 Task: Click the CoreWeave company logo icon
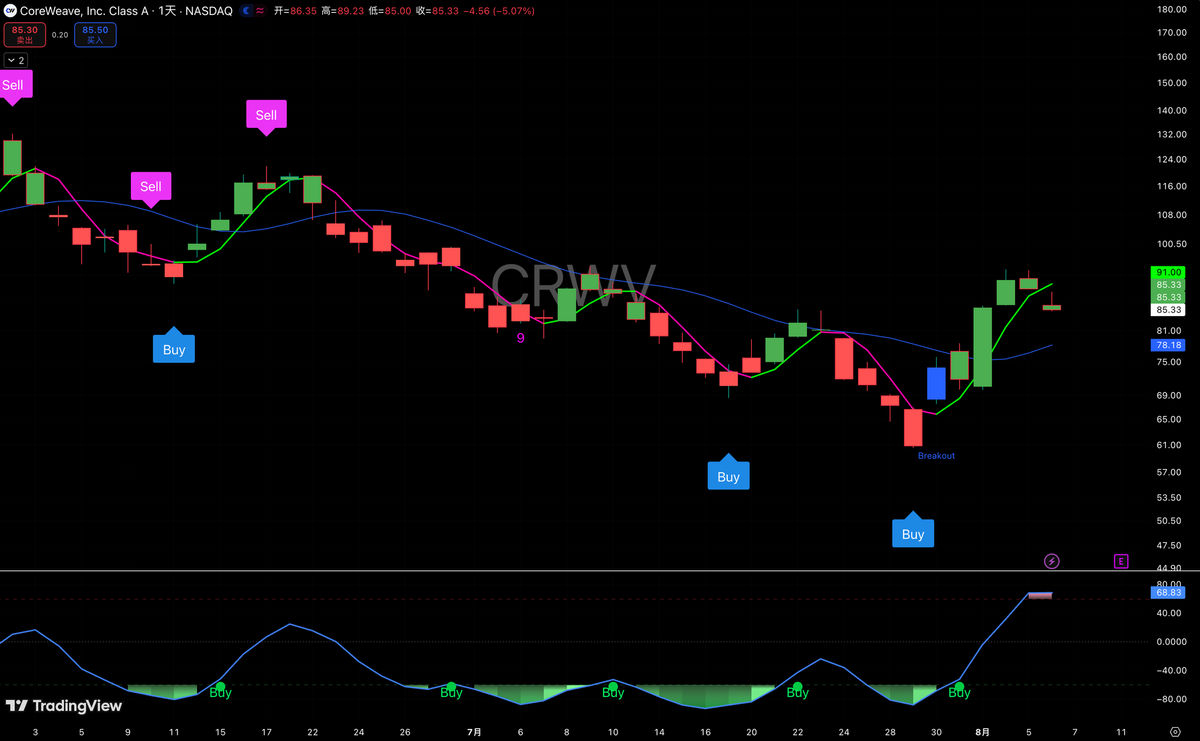point(10,11)
